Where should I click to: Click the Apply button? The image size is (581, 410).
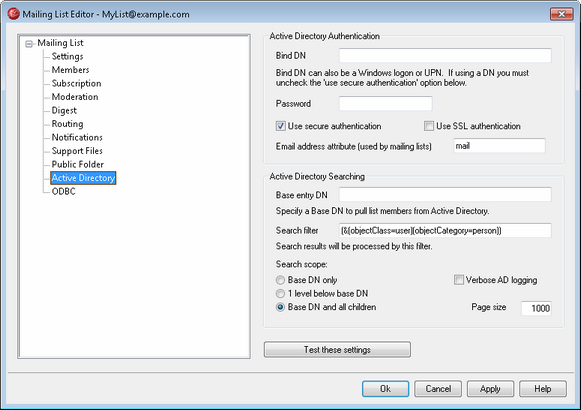tap(490, 389)
